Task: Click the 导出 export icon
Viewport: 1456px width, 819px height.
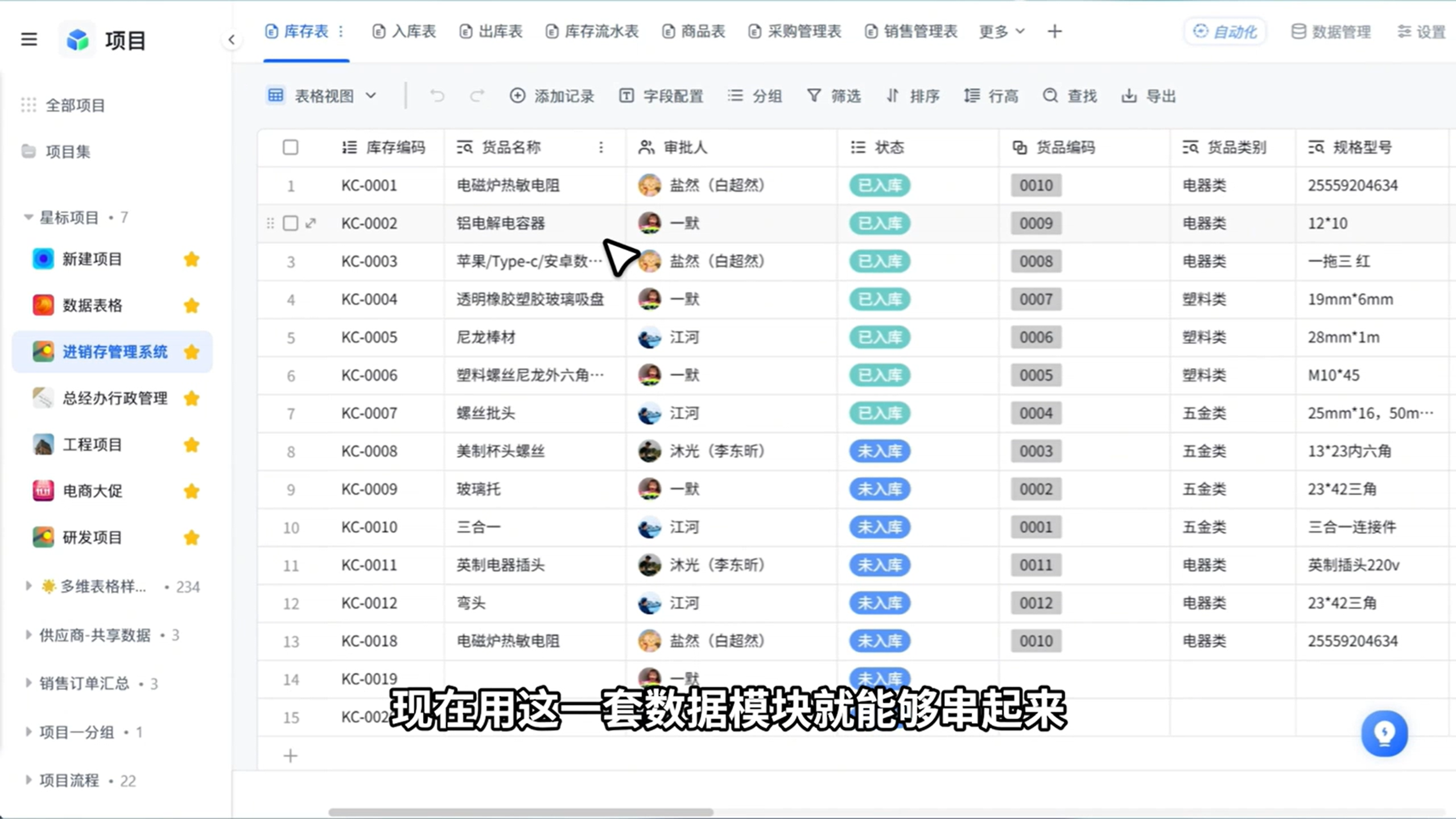Action: 1129,96
